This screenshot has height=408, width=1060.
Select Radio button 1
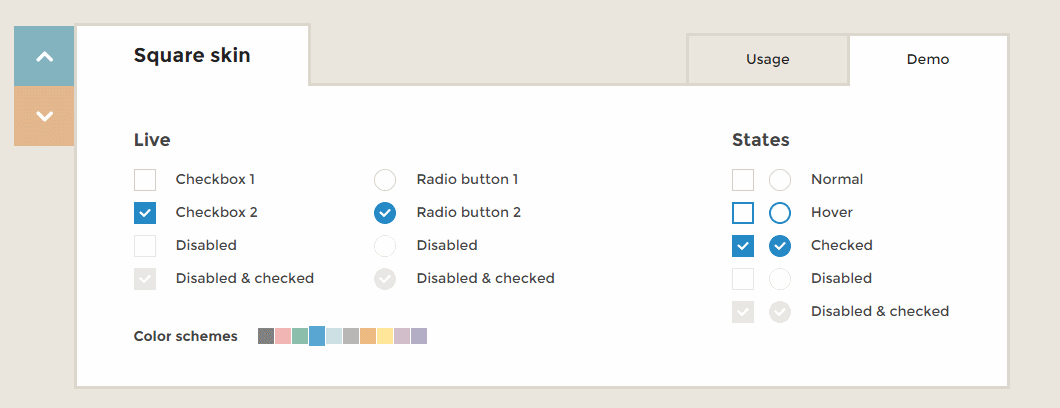[x=385, y=180]
